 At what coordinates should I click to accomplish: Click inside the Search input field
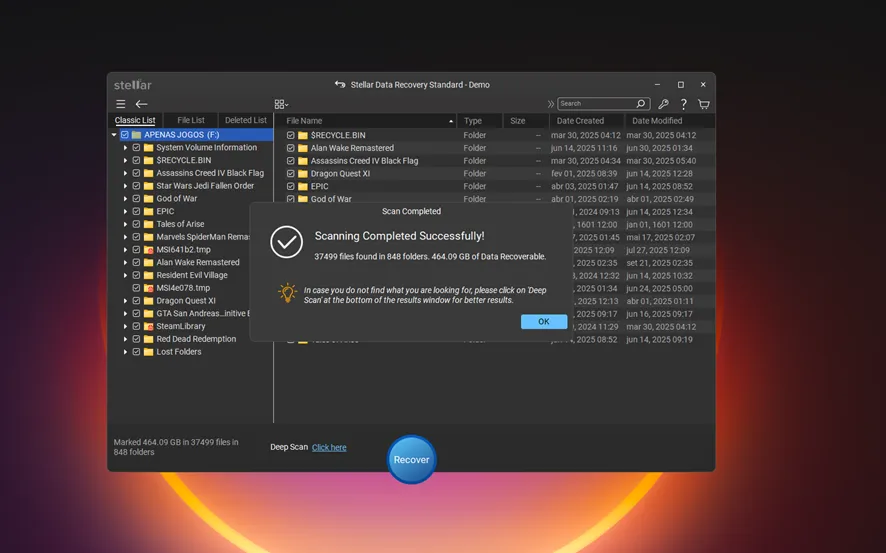(x=595, y=104)
